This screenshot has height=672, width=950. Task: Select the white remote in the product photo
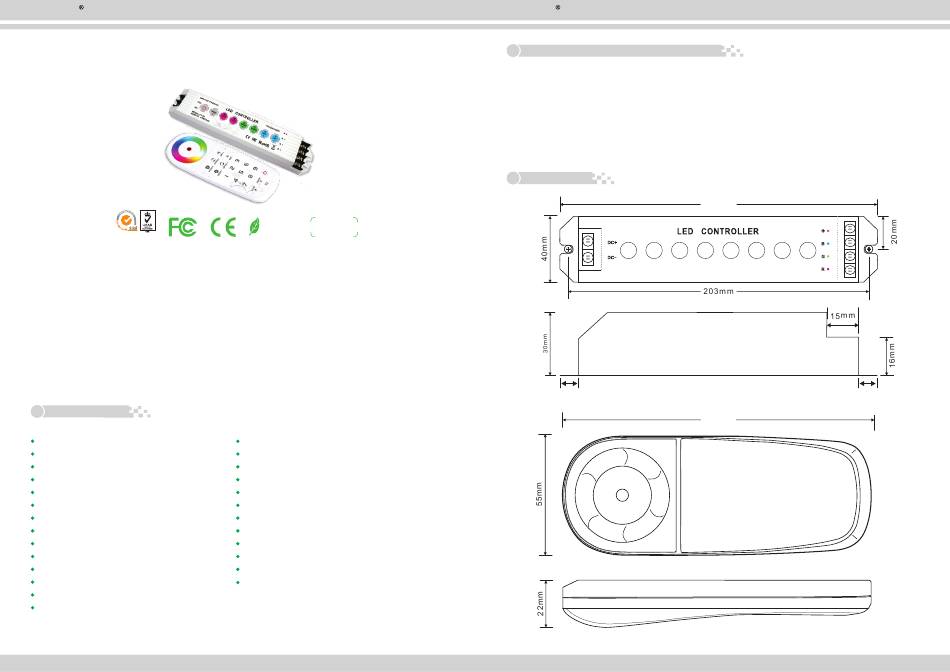(x=223, y=167)
